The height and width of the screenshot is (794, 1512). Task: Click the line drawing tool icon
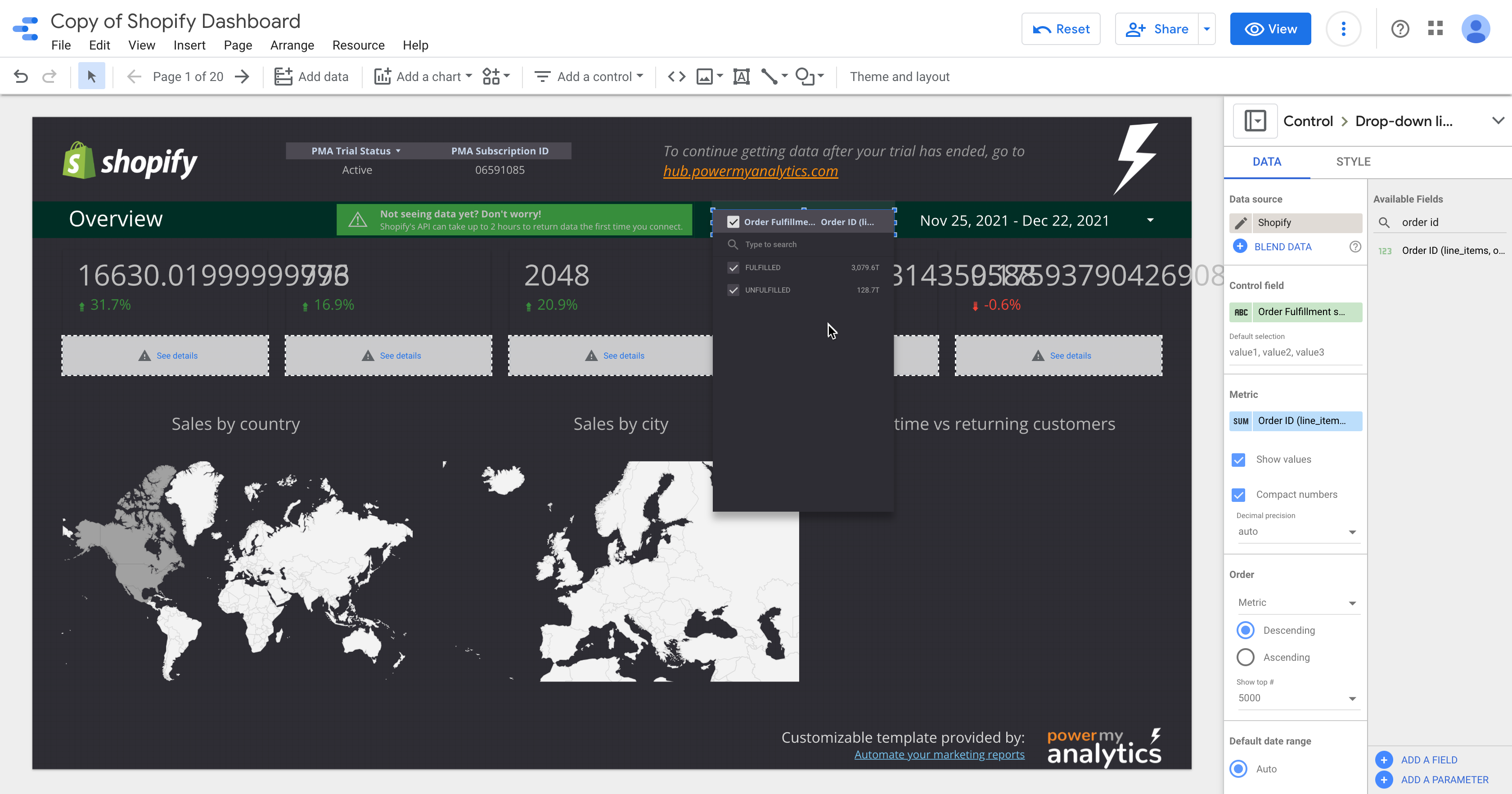pyautogui.click(x=769, y=77)
